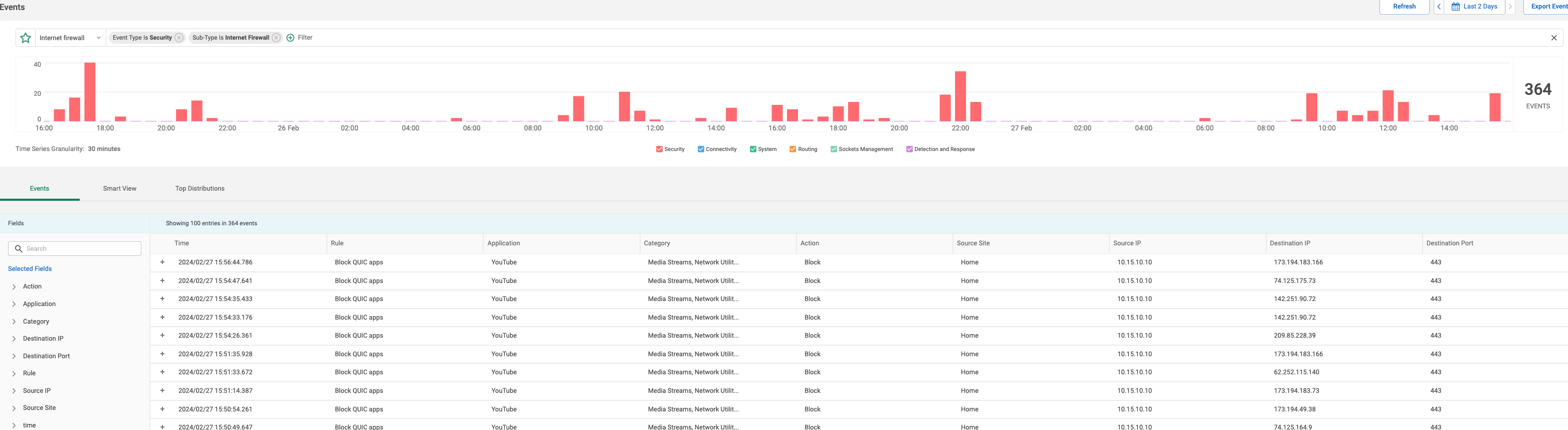
Task: Click the Export Events button
Action: (1545, 7)
